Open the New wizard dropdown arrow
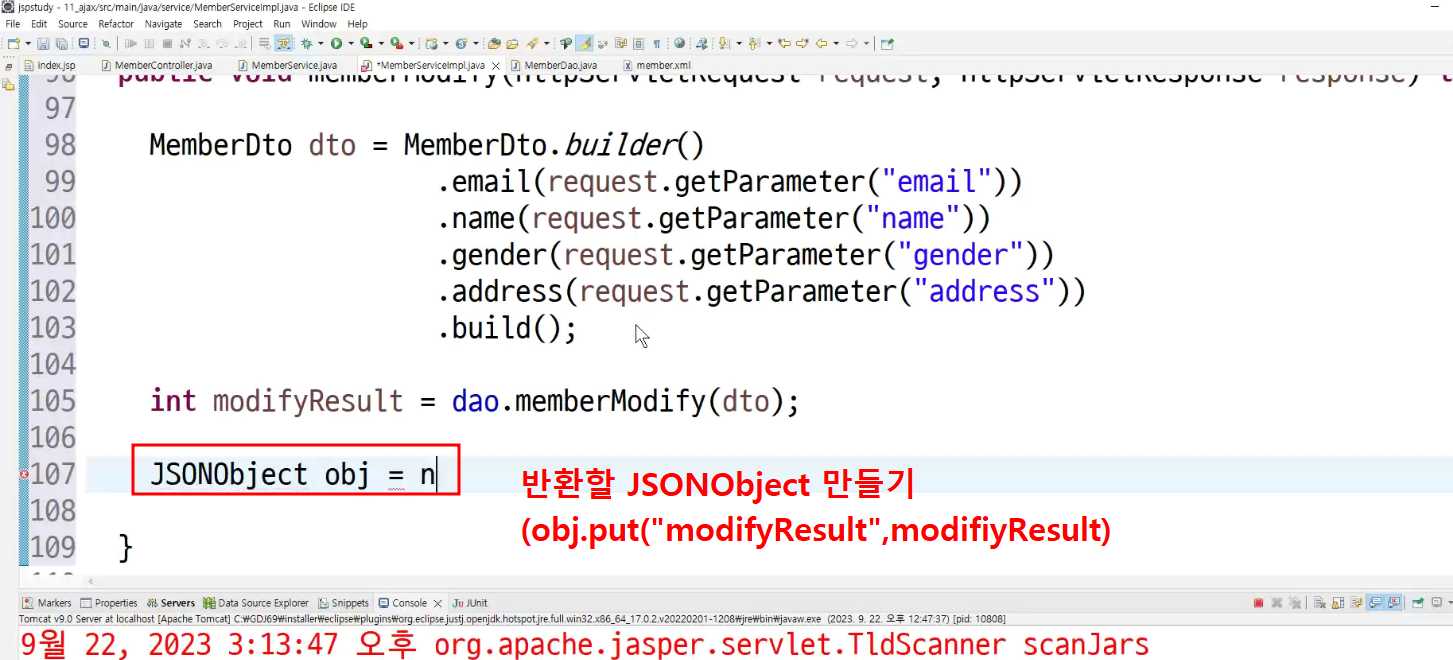The image size is (1453, 660). point(28,44)
